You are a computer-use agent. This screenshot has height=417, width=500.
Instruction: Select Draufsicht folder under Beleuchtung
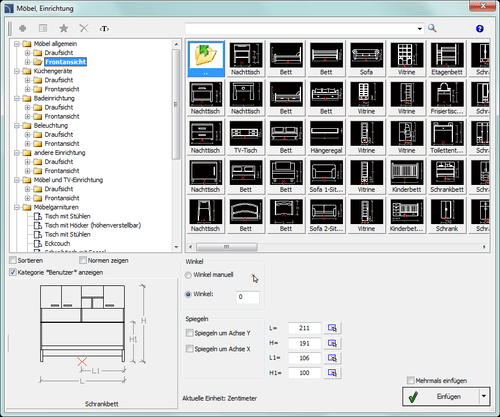click(x=59, y=134)
